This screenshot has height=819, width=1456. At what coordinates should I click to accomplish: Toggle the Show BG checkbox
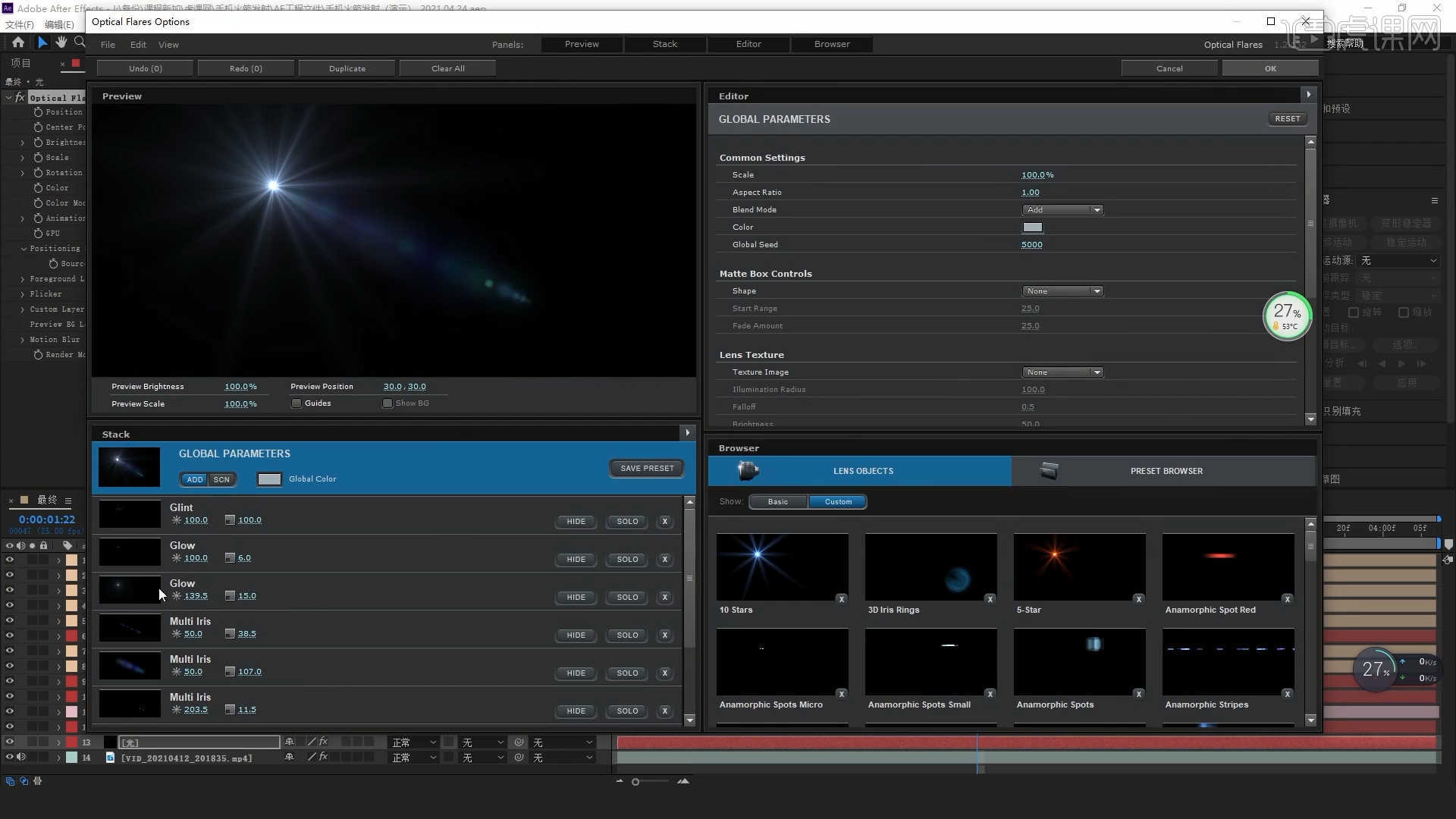(x=388, y=403)
